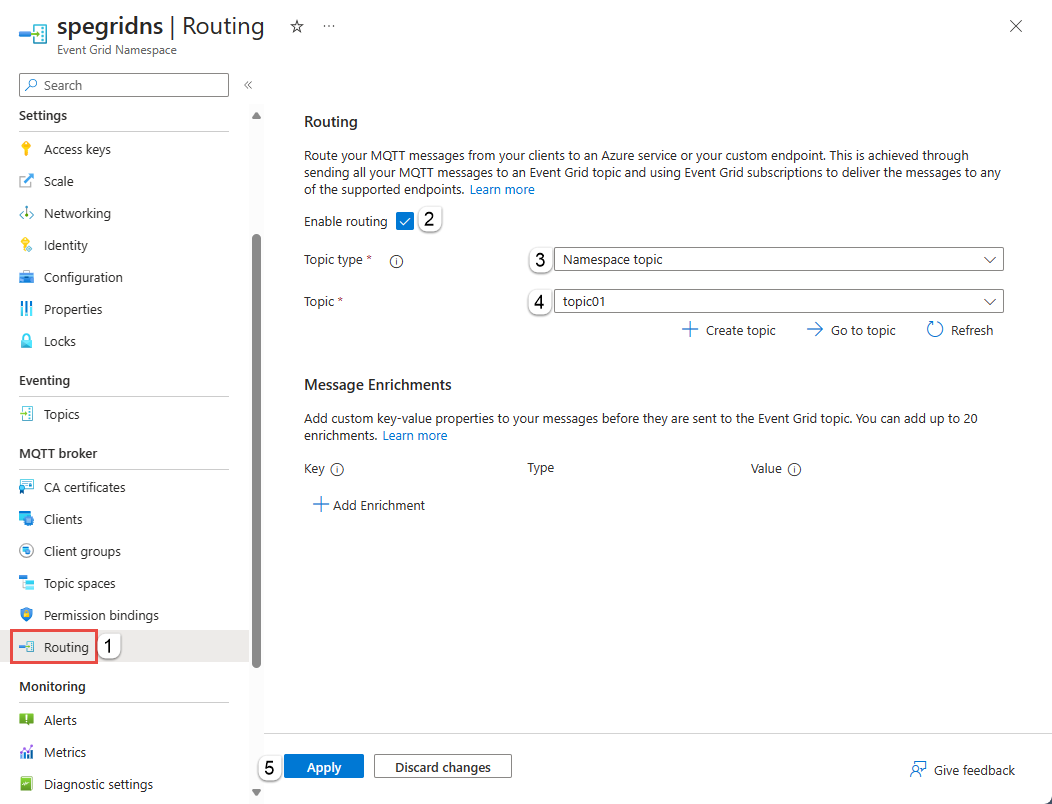This screenshot has width=1052, height=804.
Task: Click the Locks padlock icon
Action: [26, 341]
